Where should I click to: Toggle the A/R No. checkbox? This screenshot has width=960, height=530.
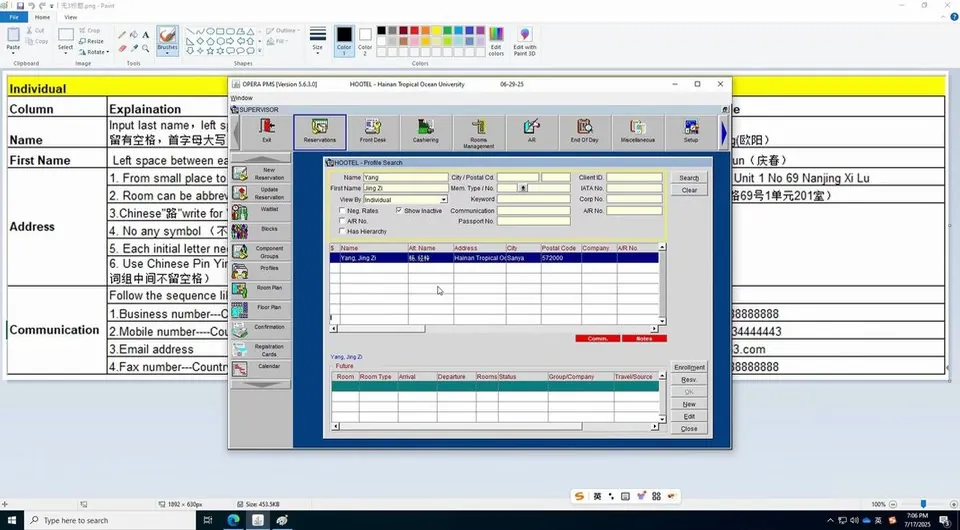pyautogui.click(x=342, y=221)
